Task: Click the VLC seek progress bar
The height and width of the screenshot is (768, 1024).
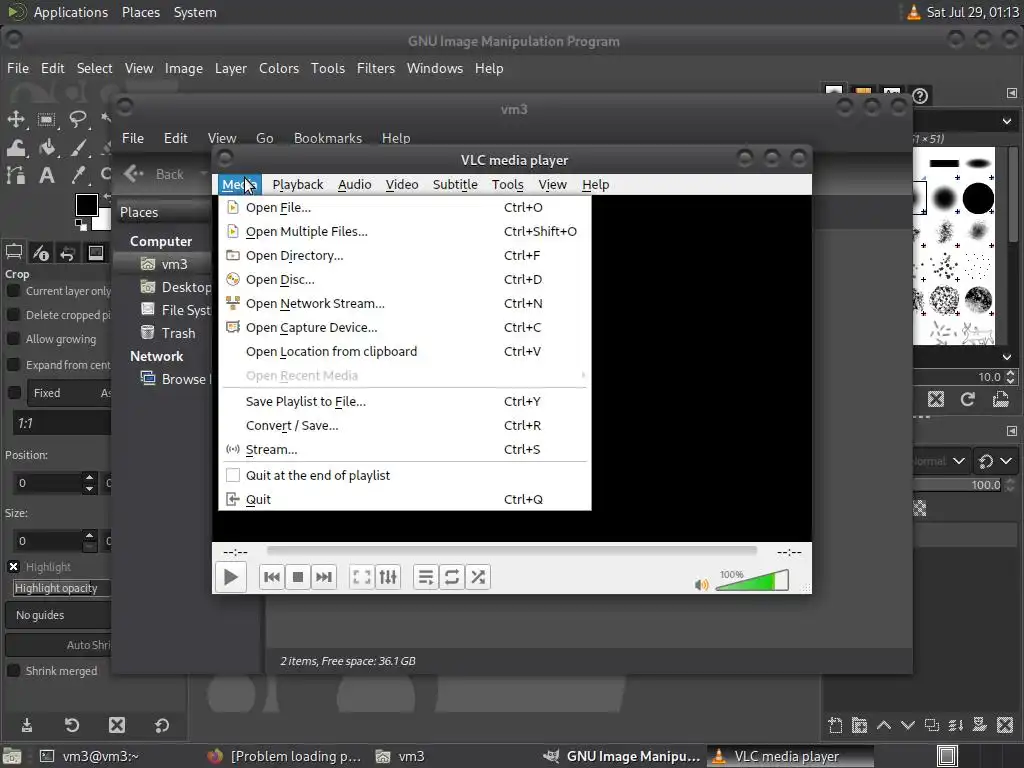Action: tap(511, 552)
